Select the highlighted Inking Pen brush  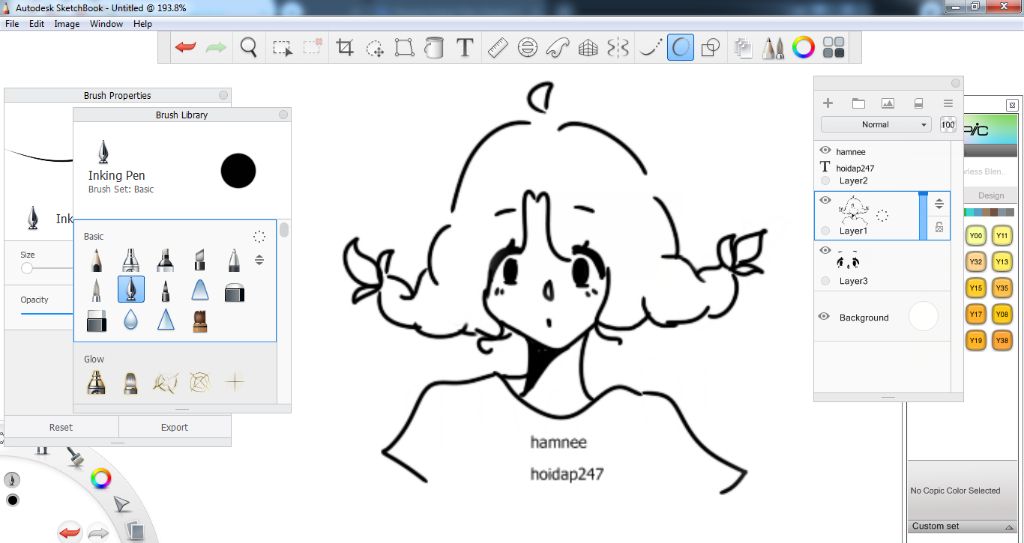coord(131,289)
